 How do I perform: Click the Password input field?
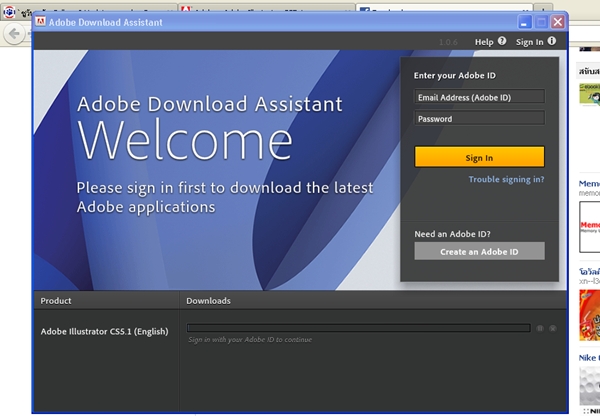(x=479, y=119)
